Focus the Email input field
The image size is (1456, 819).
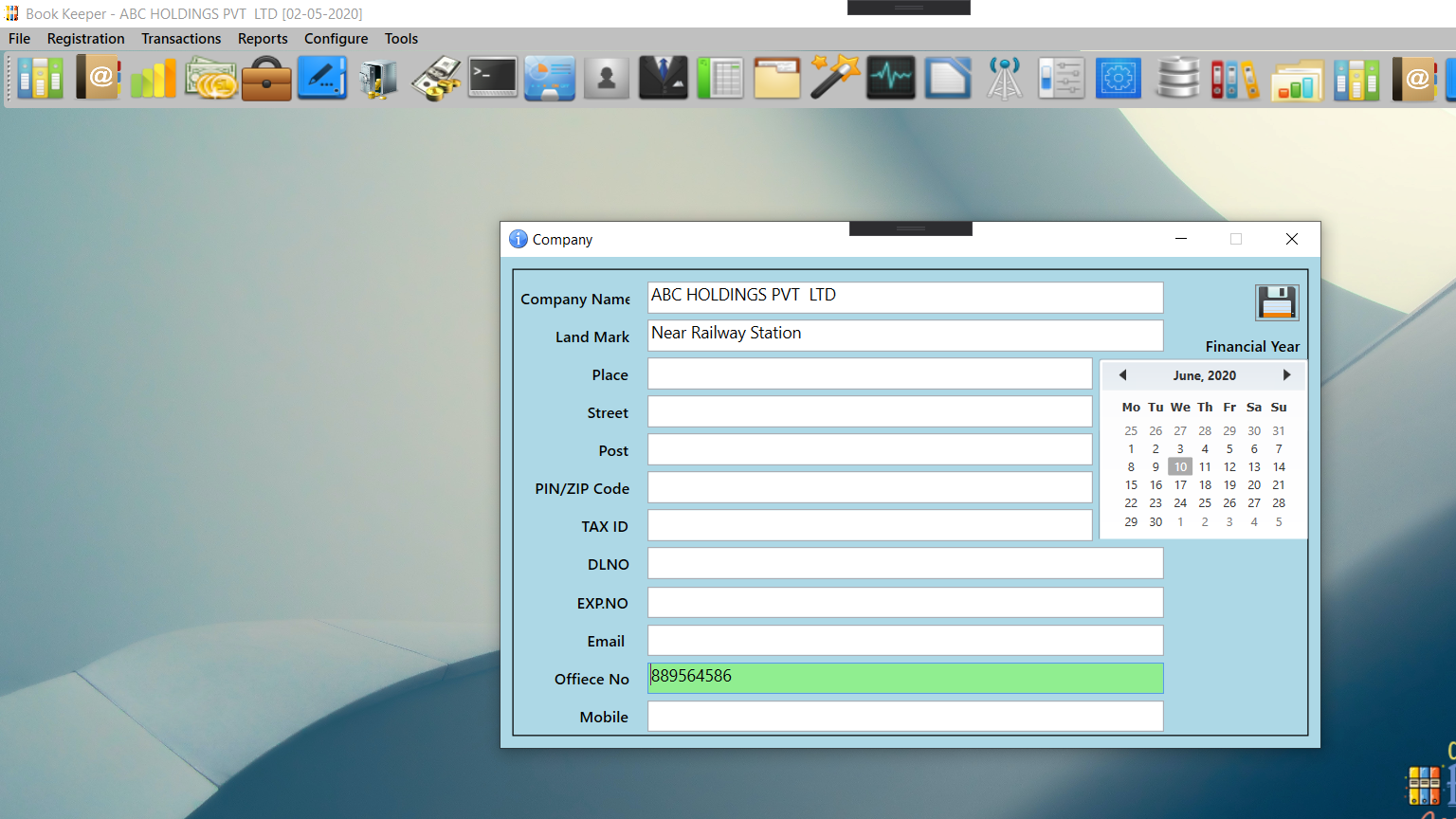tap(905, 640)
